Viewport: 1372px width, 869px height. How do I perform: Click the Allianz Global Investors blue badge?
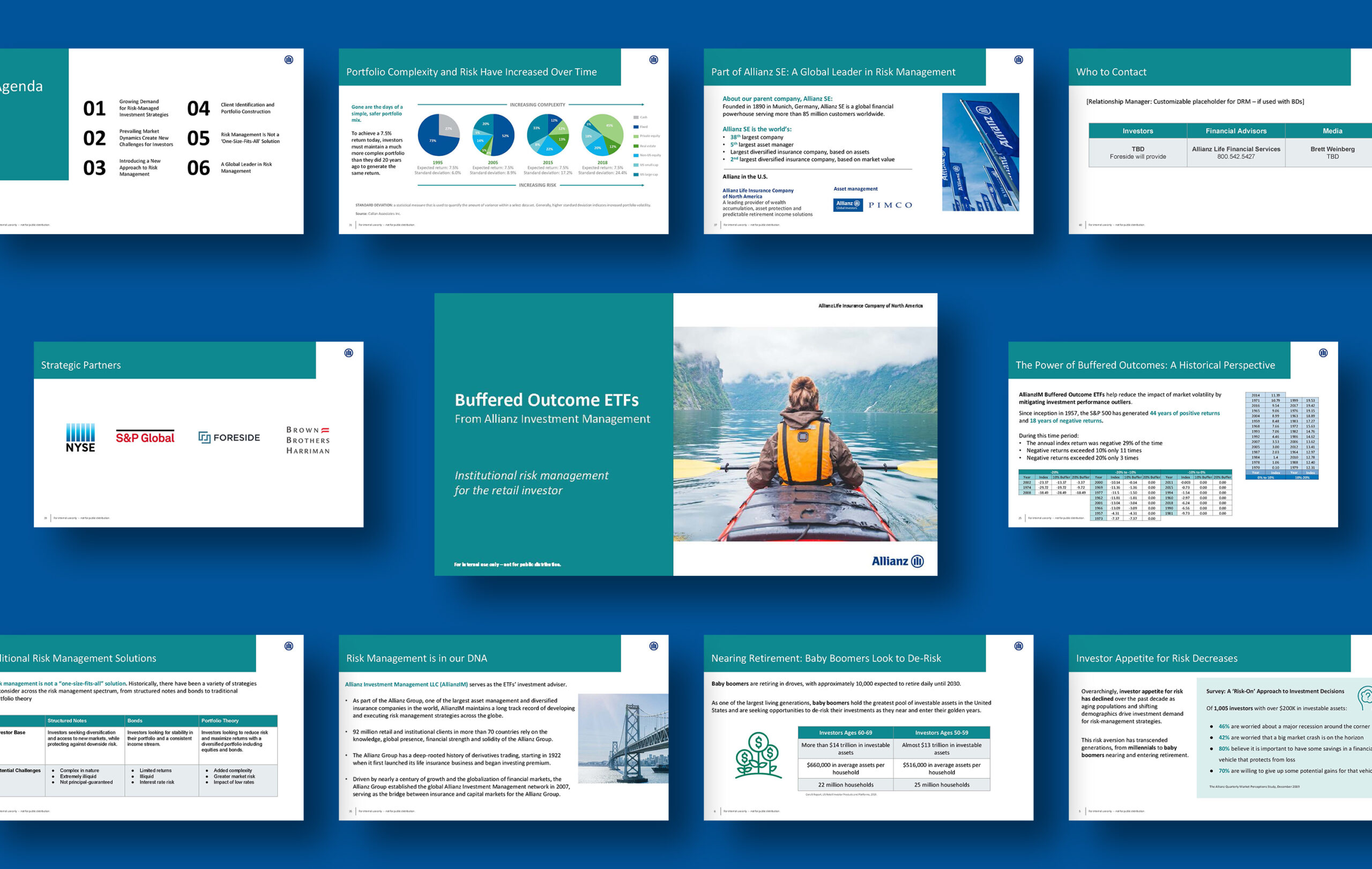pos(847,205)
